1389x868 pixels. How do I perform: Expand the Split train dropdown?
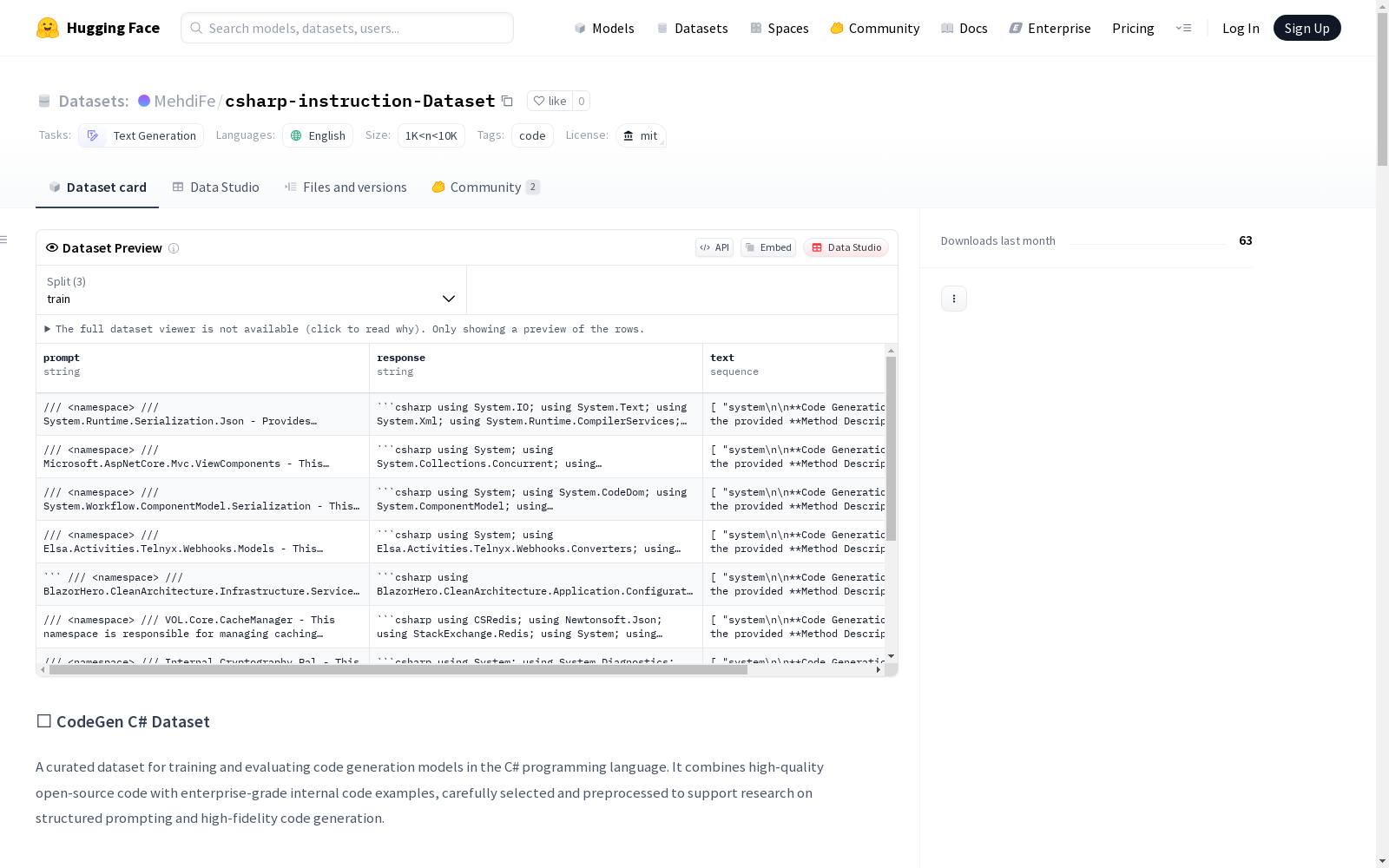[251, 290]
